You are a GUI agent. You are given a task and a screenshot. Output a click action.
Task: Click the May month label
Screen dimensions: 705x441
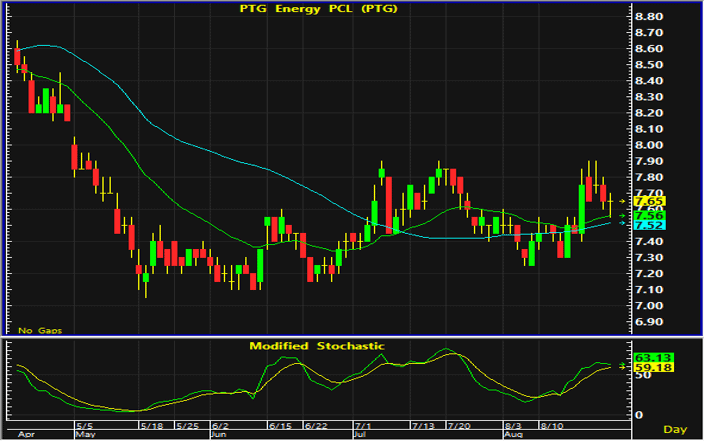coord(85,435)
